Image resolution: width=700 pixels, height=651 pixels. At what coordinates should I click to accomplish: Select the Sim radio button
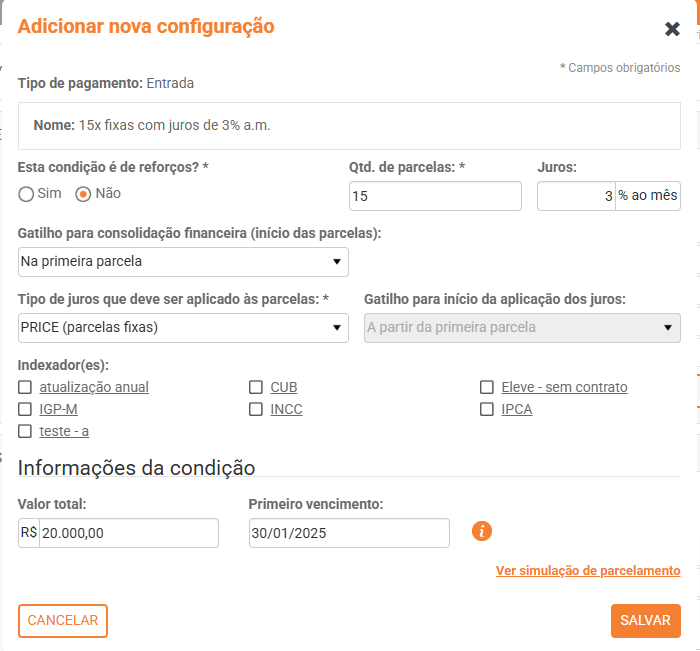coord(26,194)
